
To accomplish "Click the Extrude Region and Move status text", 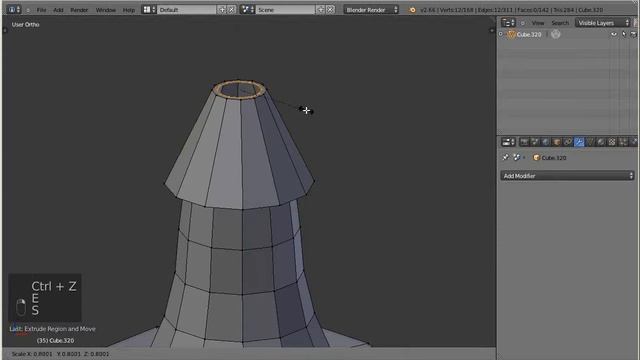I will coord(60,329).
